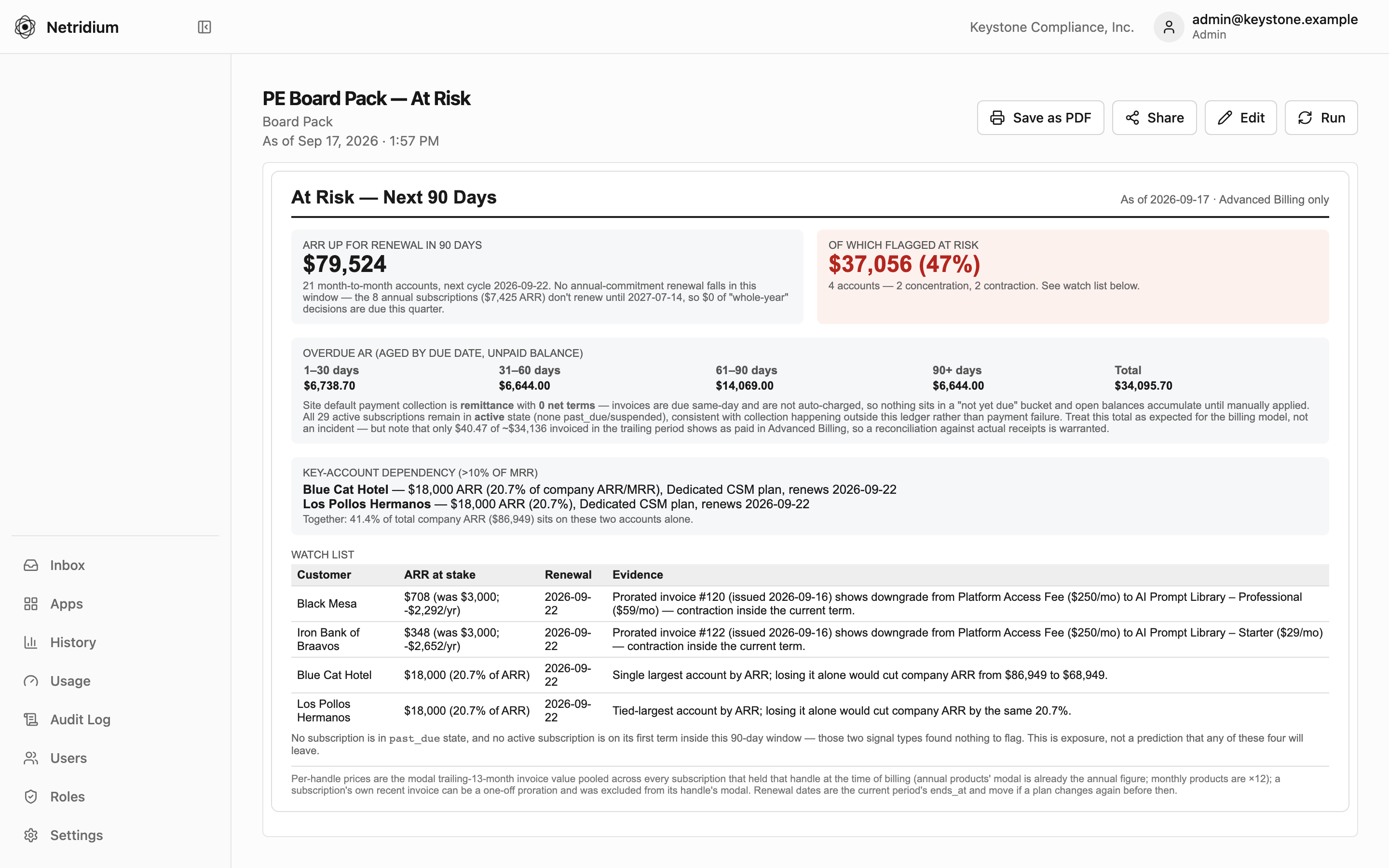Click the Users people icon
Viewport: 1389px width, 868px height.
31,758
